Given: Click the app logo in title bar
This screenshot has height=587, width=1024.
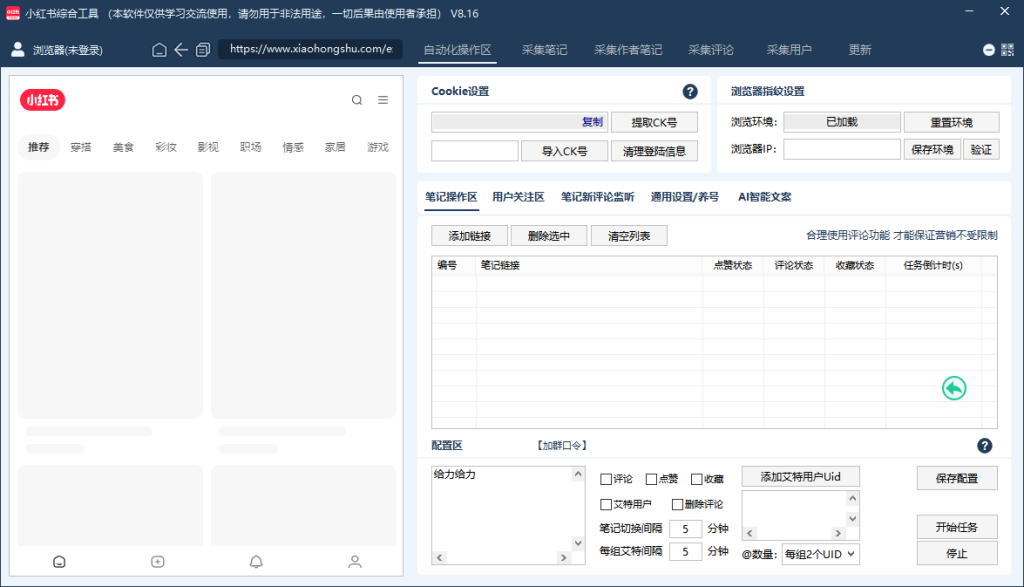Looking at the screenshot, I should point(13,13).
